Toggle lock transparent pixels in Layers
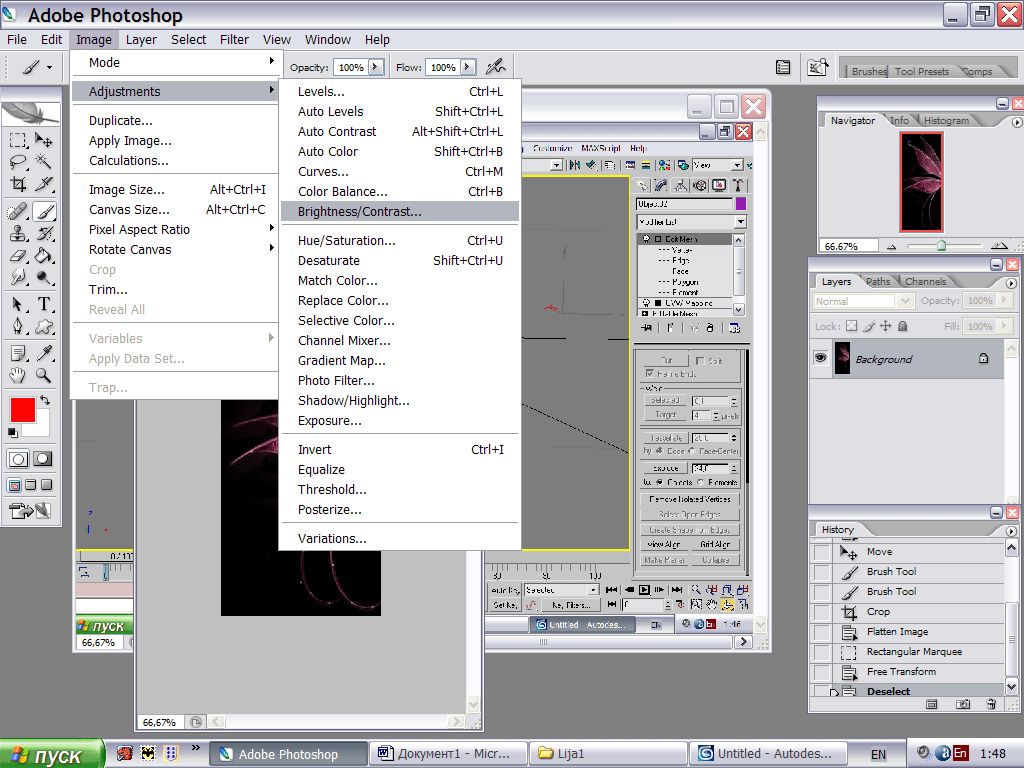The height and width of the screenshot is (768, 1024). pyautogui.click(x=852, y=326)
